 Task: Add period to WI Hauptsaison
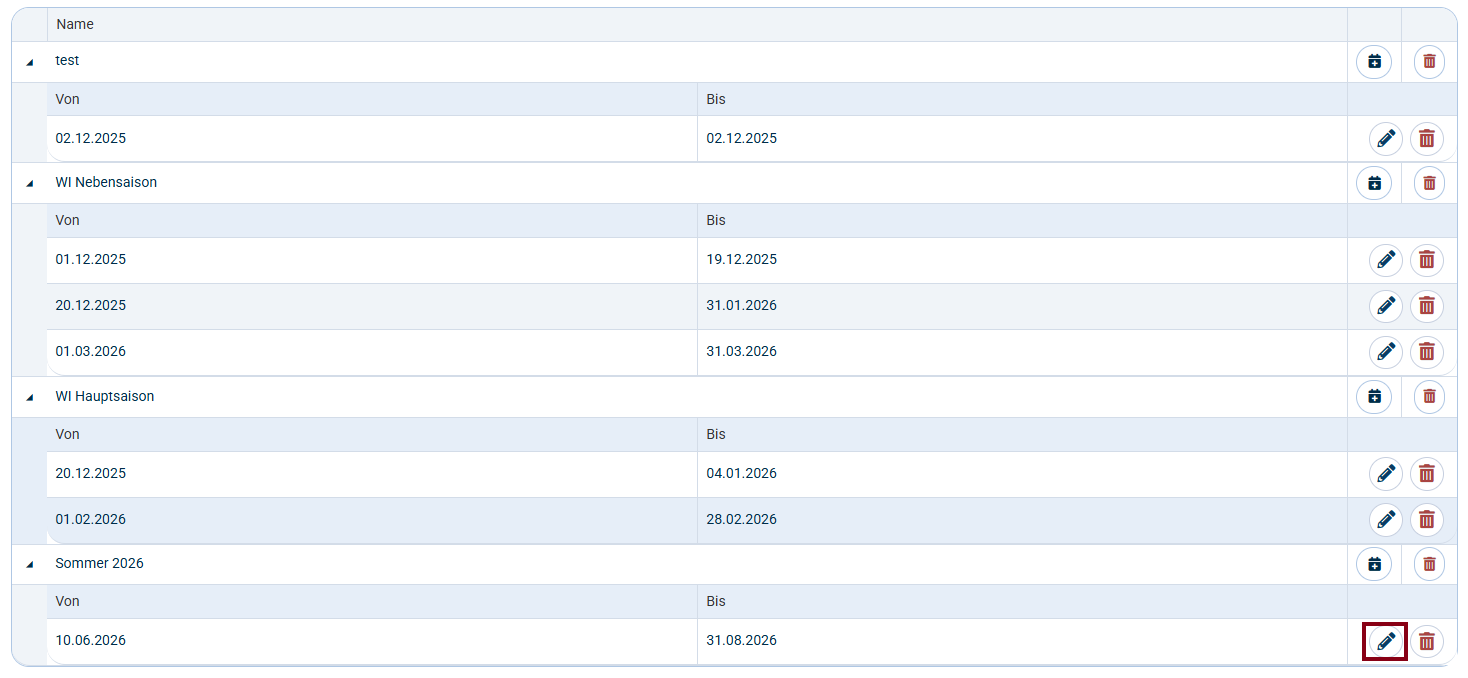coord(1374,397)
